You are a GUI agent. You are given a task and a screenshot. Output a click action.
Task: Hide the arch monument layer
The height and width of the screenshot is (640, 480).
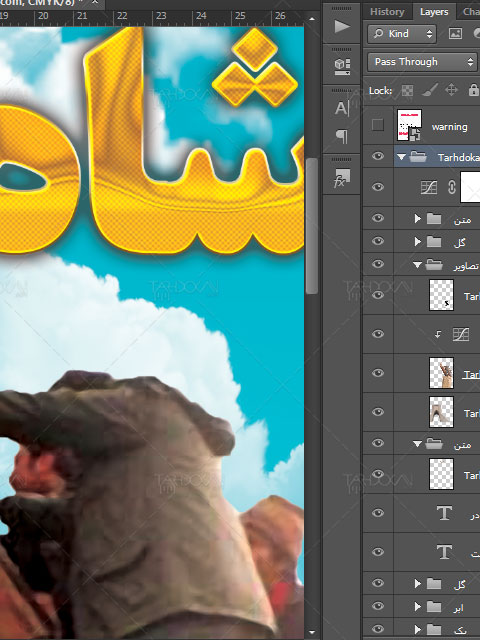click(378, 412)
